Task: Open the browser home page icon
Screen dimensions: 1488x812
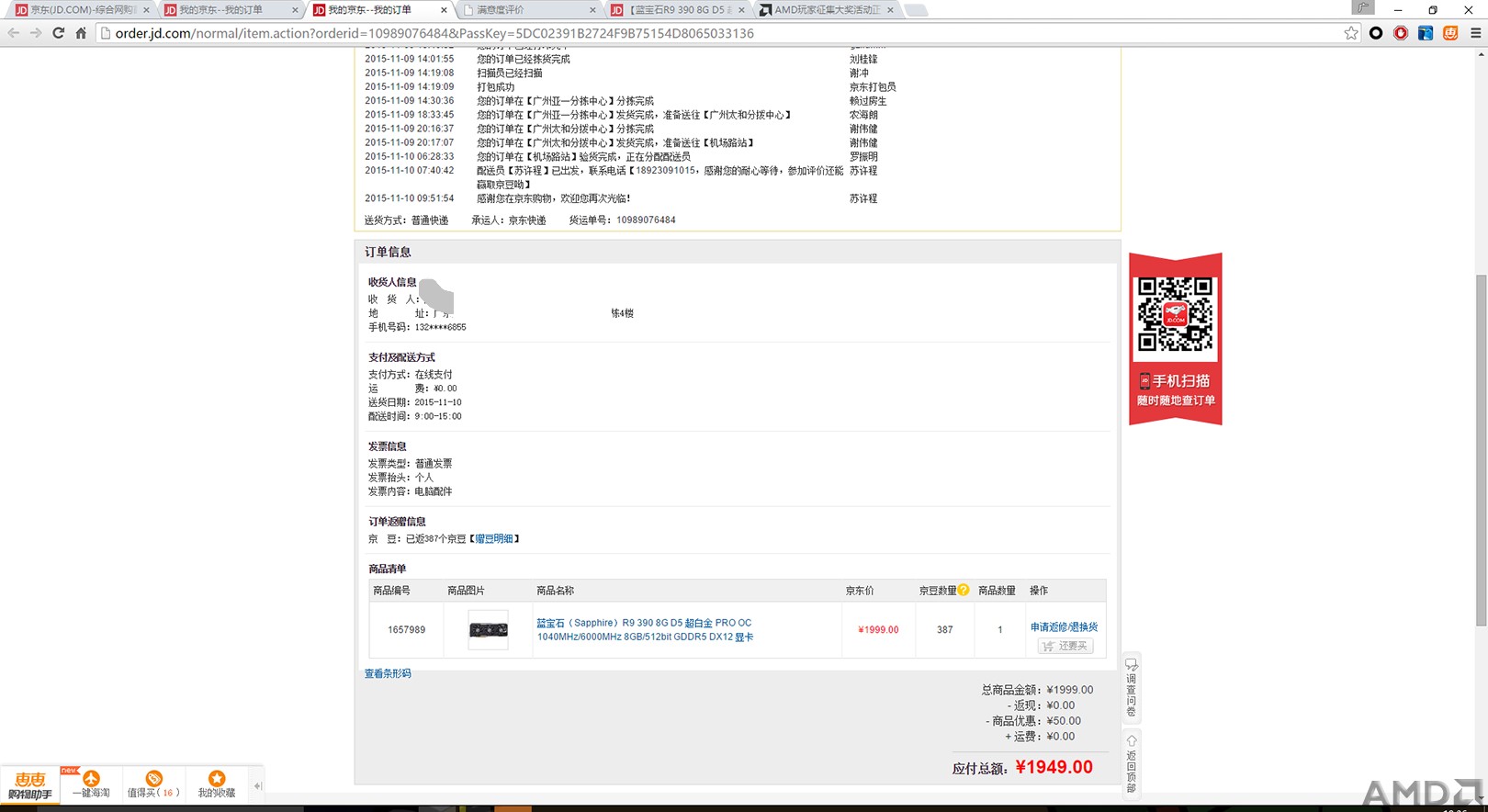Action: pos(81,33)
